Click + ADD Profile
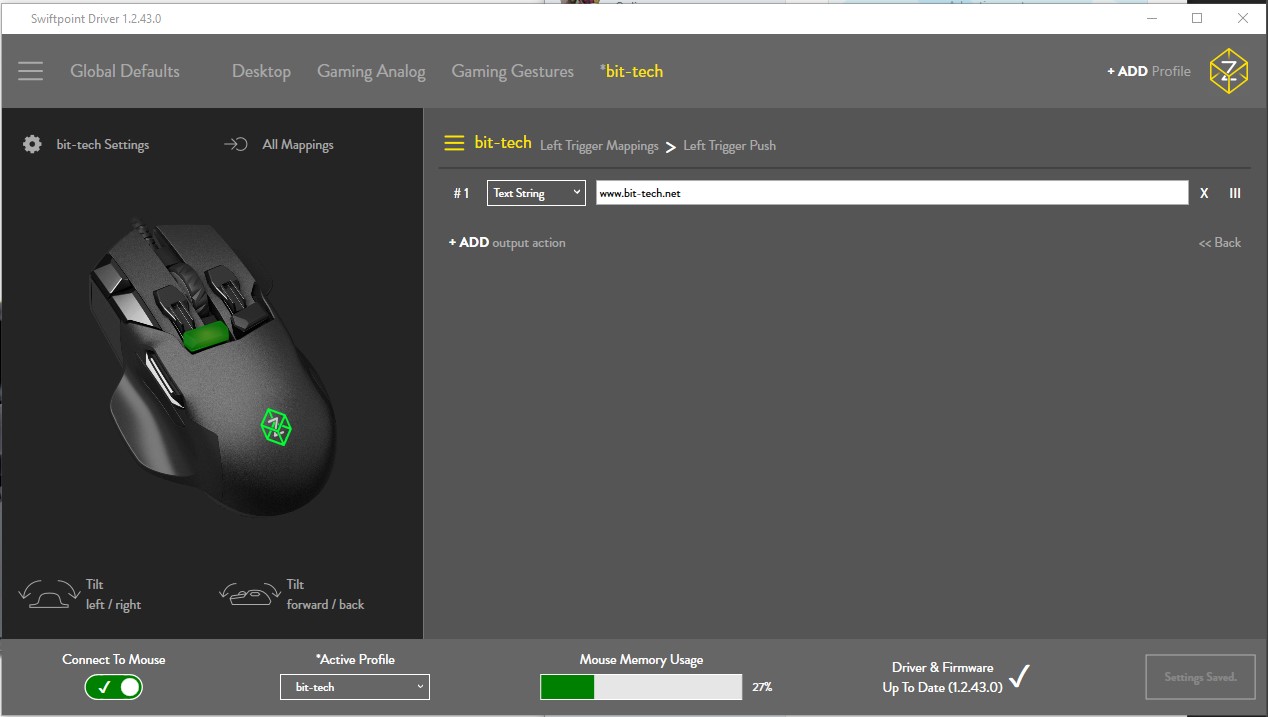Viewport: 1268px width, 717px height. (1148, 71)
